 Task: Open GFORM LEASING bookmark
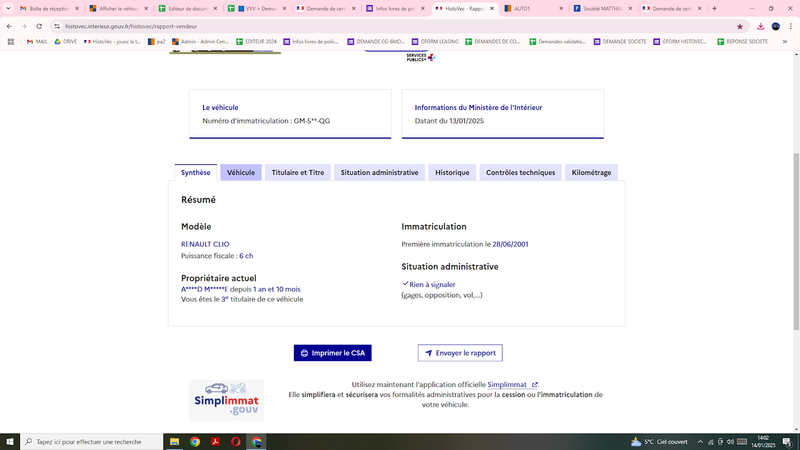click(435, 42)
